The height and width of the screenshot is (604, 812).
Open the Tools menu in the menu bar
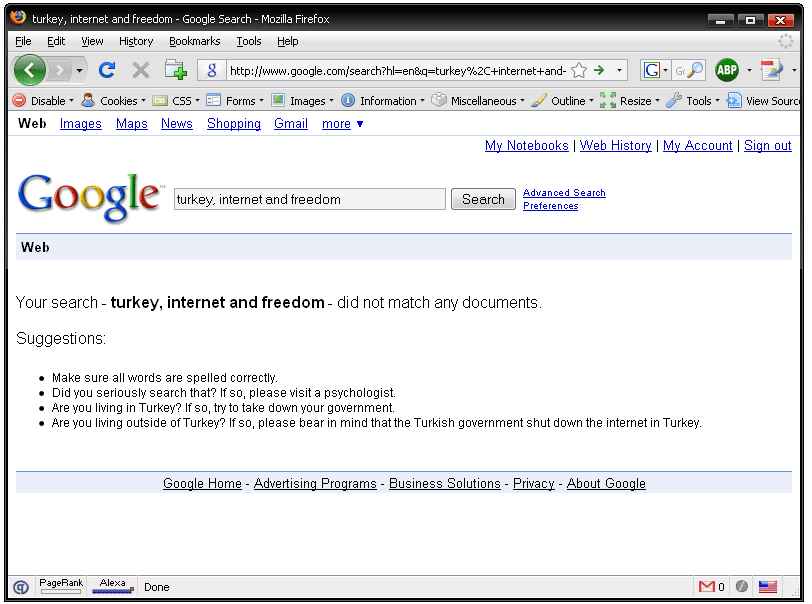coord(249,41)
